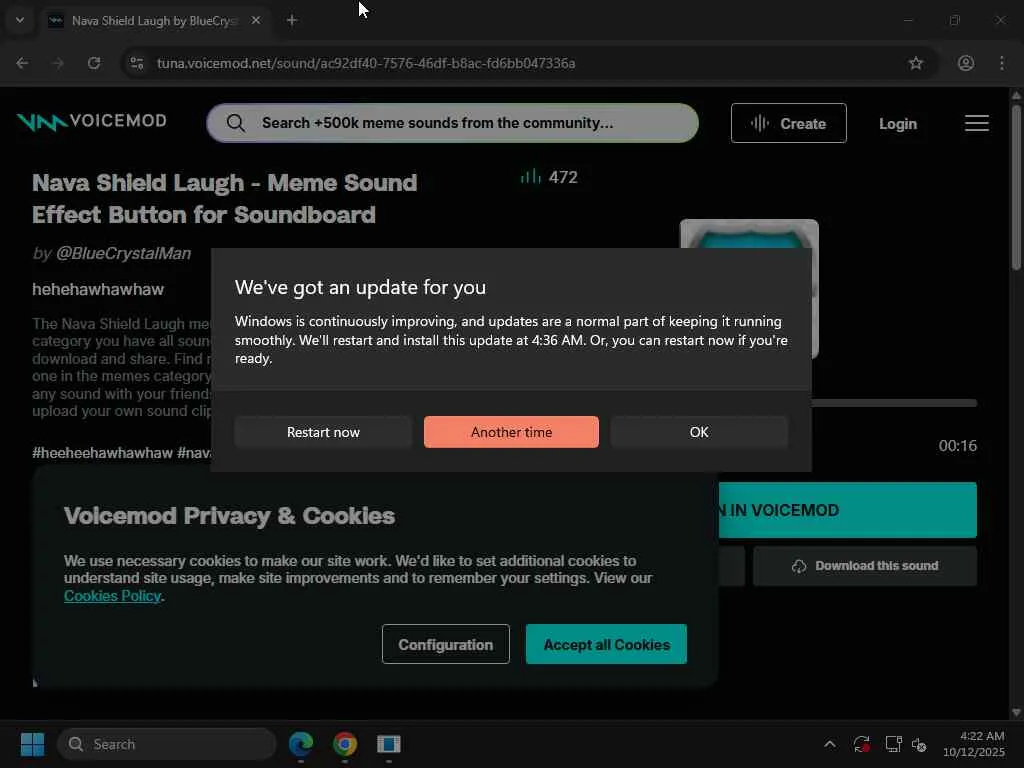The image size is (1024, 768).
Task: Open a new browser tab
Action: click(292, 20)
